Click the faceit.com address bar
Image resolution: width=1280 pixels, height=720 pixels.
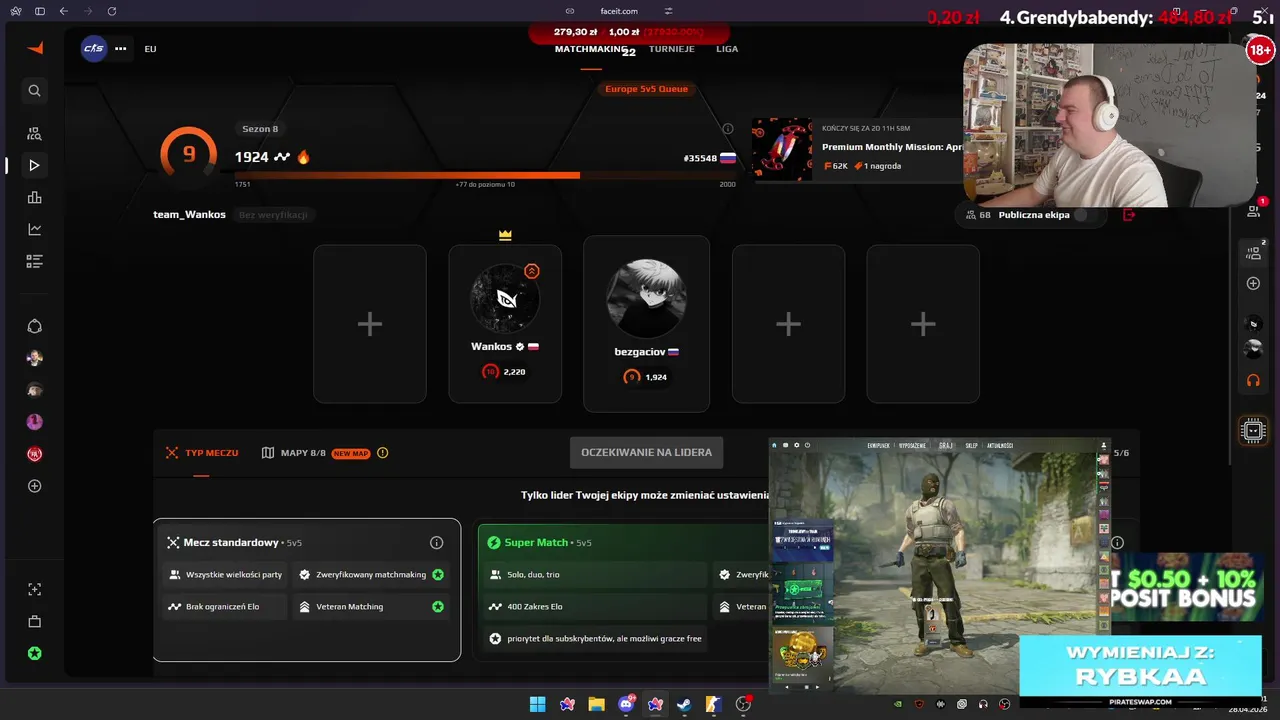619,11
